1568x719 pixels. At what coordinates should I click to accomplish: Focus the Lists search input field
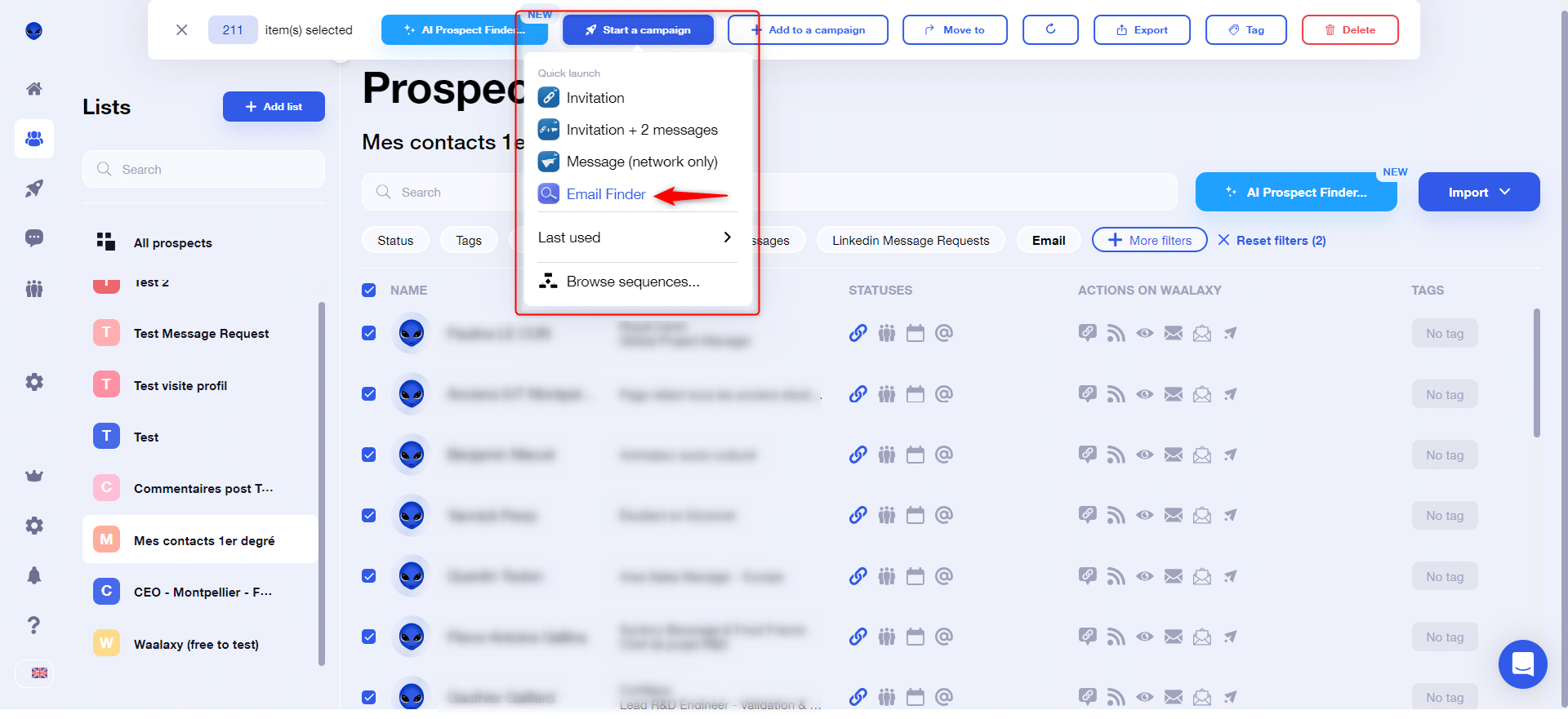pos(203,169)
